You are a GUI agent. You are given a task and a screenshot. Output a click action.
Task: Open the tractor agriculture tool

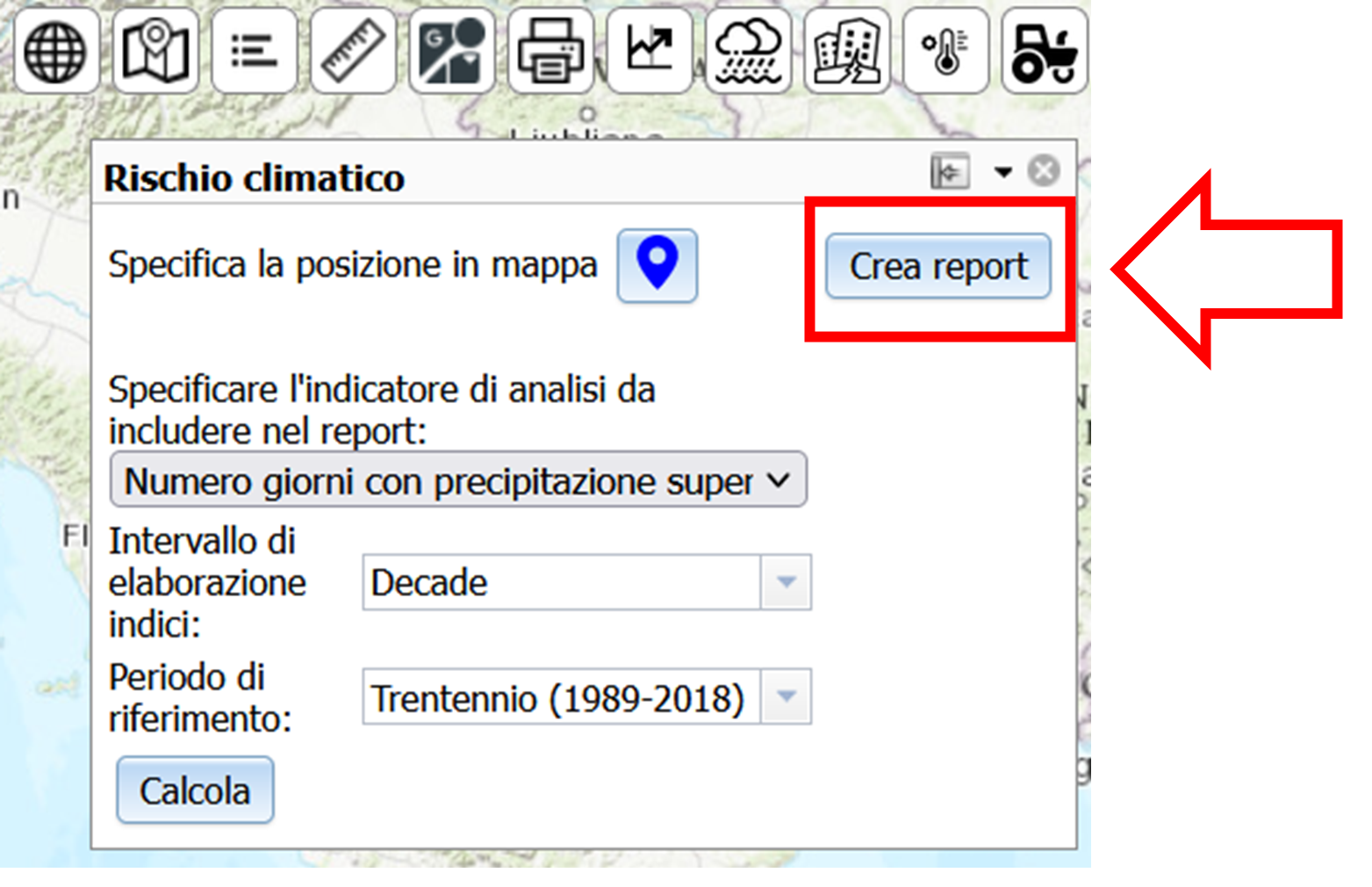(1045, 51)
